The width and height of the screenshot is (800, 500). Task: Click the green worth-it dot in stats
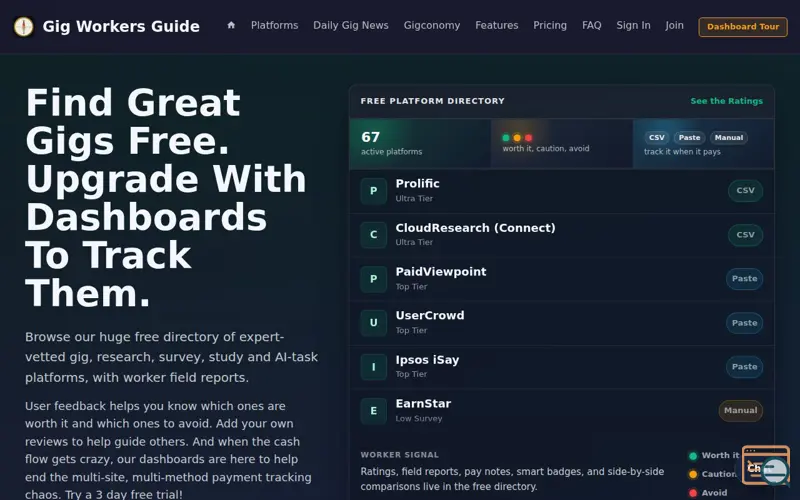(x=506, y=138)
